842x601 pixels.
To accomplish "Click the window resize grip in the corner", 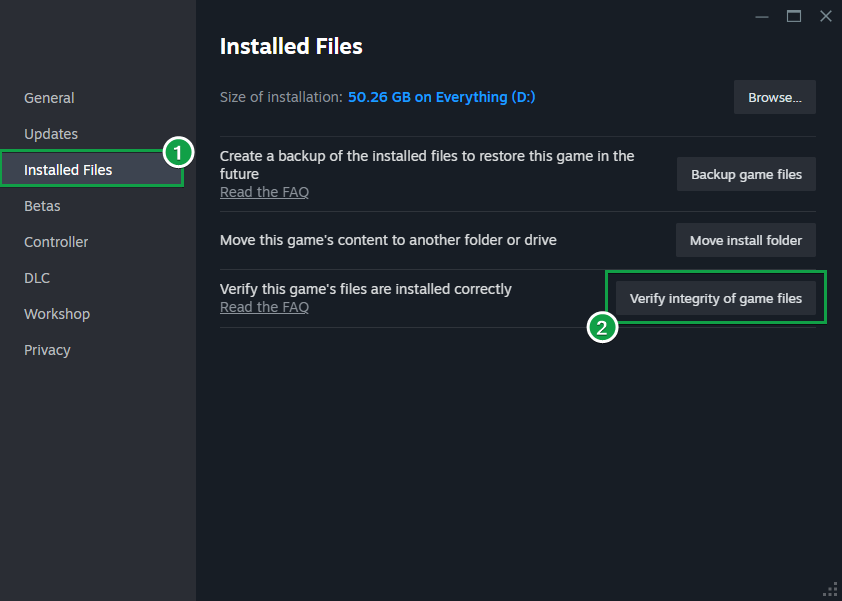I will pyautogui.click(x=829, y=589).
